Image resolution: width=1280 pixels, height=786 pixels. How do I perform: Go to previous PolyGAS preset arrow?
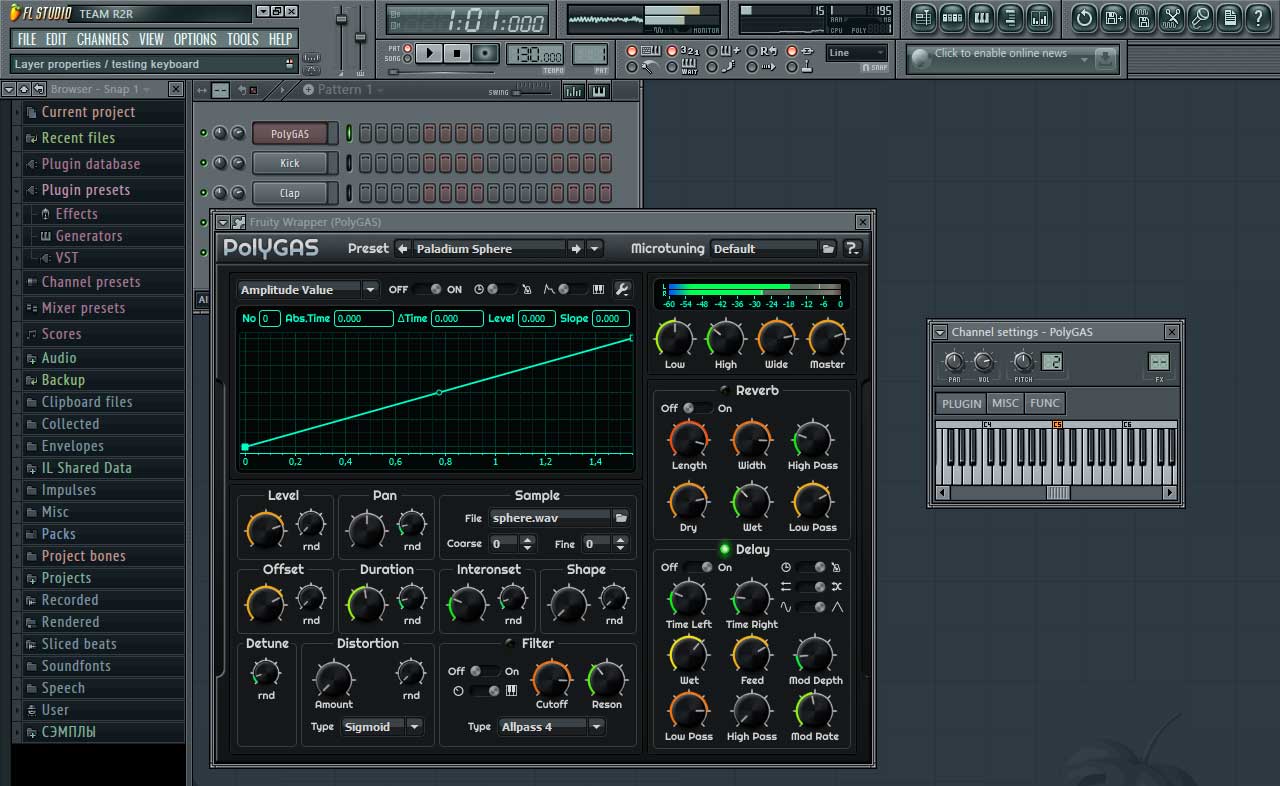coord(402,249)
